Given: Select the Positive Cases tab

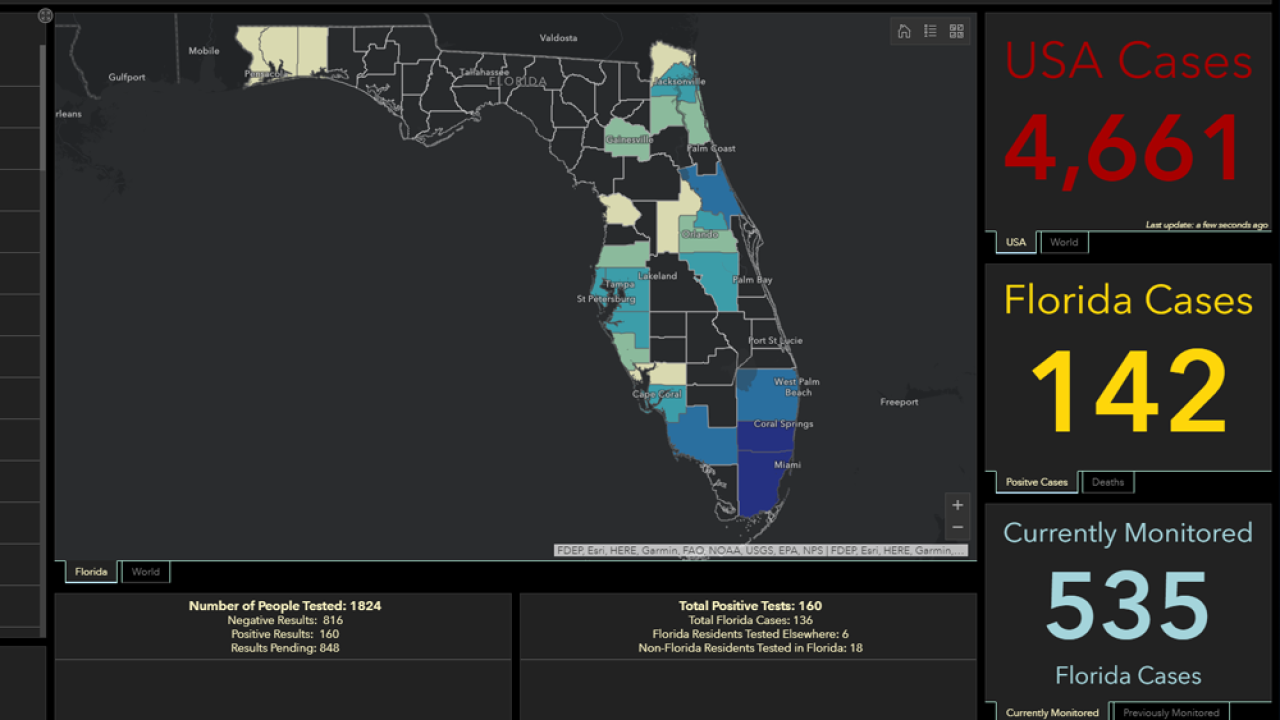Looking at the screenshot, I should pos(1036,482).
